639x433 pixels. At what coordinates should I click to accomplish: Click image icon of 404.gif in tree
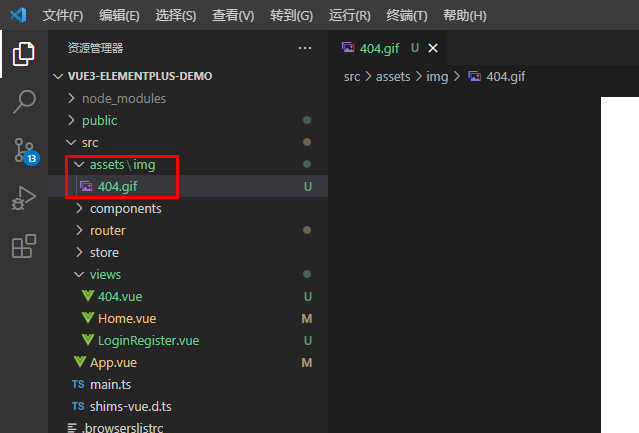[x=86, y=186]
